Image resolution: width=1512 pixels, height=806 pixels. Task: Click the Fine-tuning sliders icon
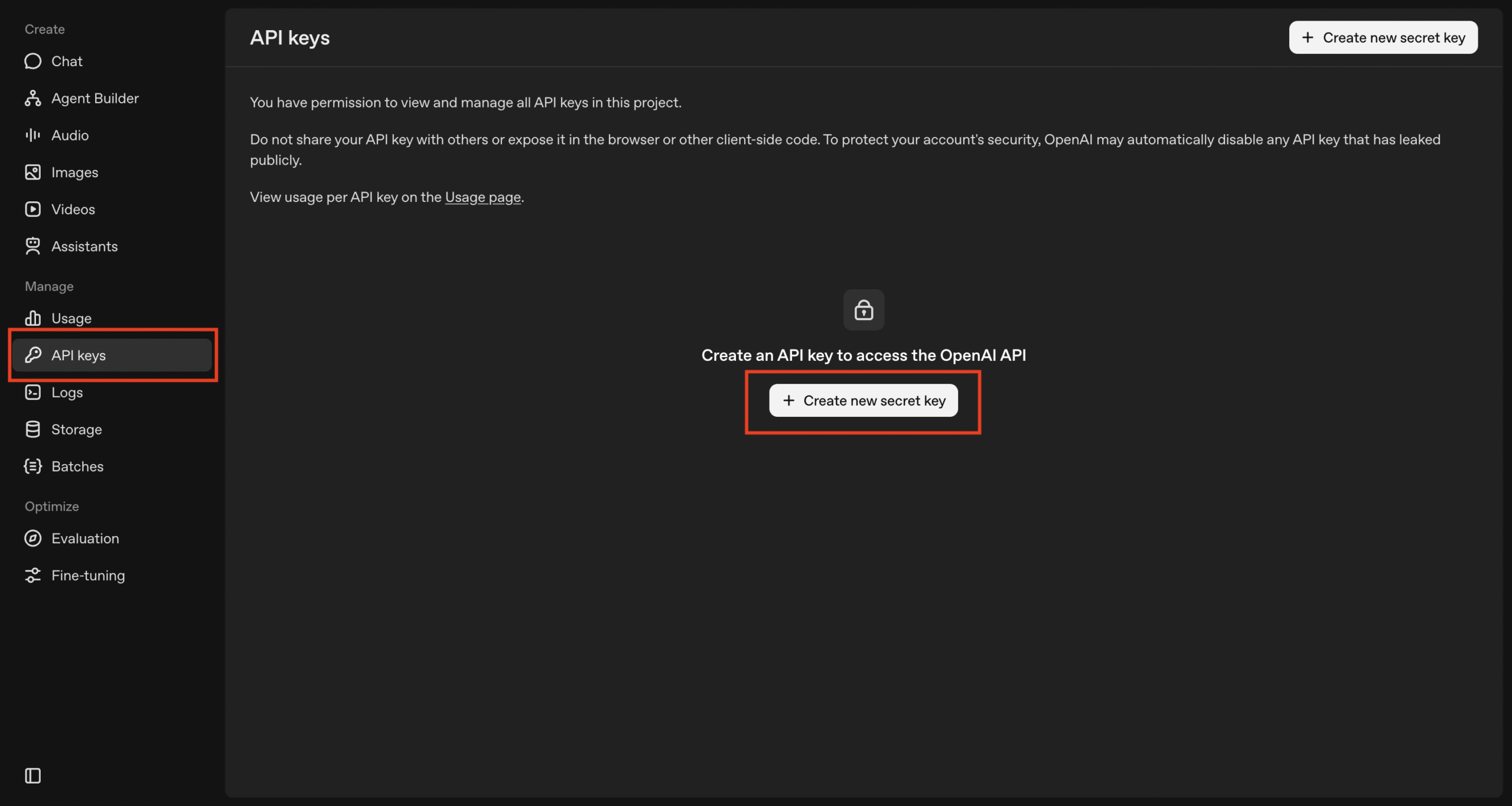pos(32,576)
